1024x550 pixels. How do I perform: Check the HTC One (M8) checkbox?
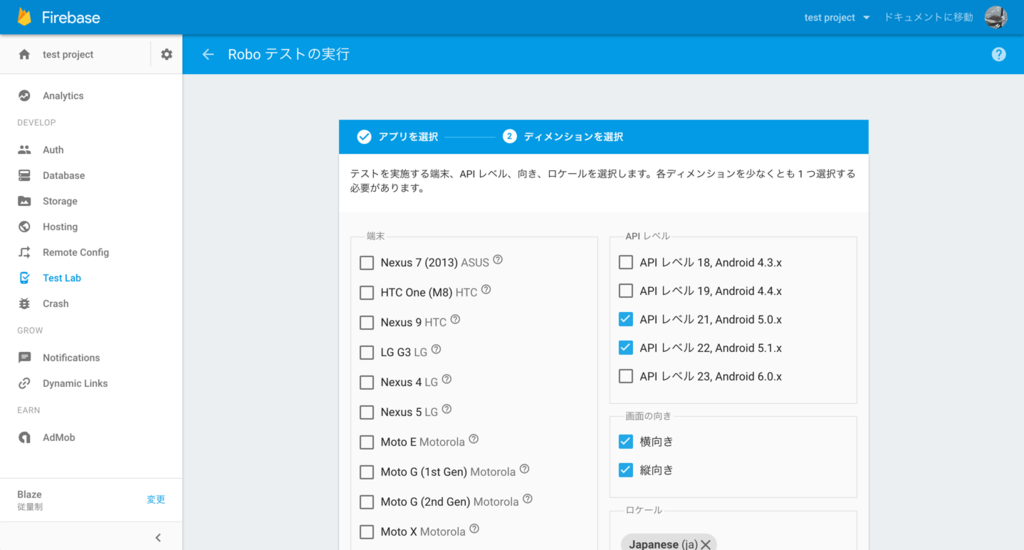pos(367,293)
